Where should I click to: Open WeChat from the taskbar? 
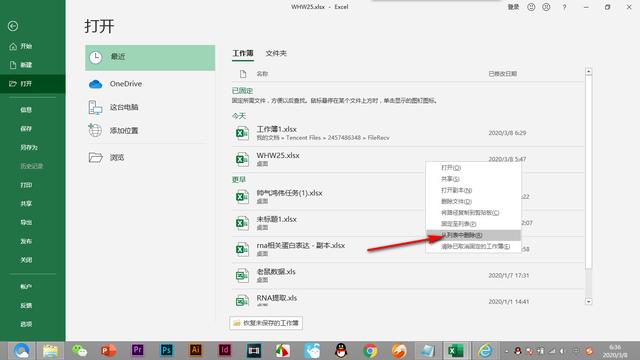tap(80, 351)
